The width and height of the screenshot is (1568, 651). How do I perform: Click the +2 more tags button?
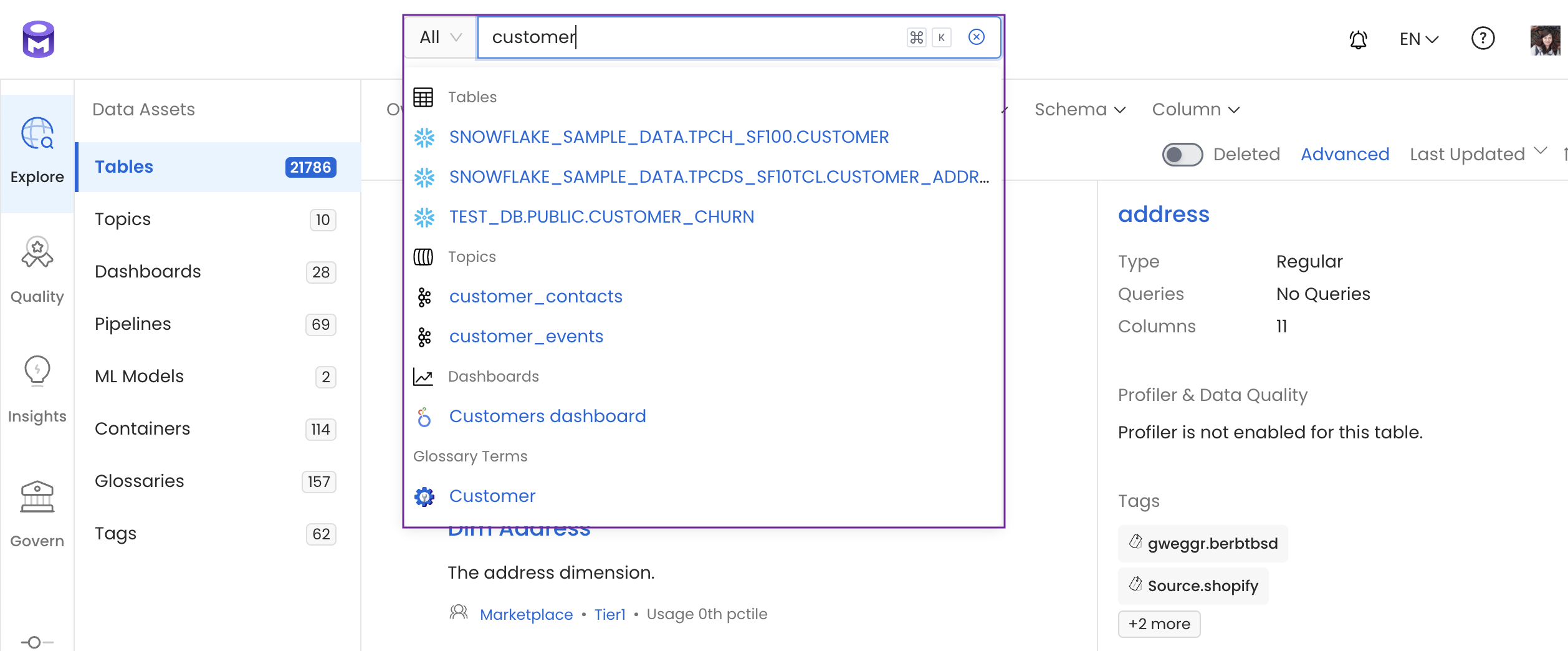click(1159, 624)
